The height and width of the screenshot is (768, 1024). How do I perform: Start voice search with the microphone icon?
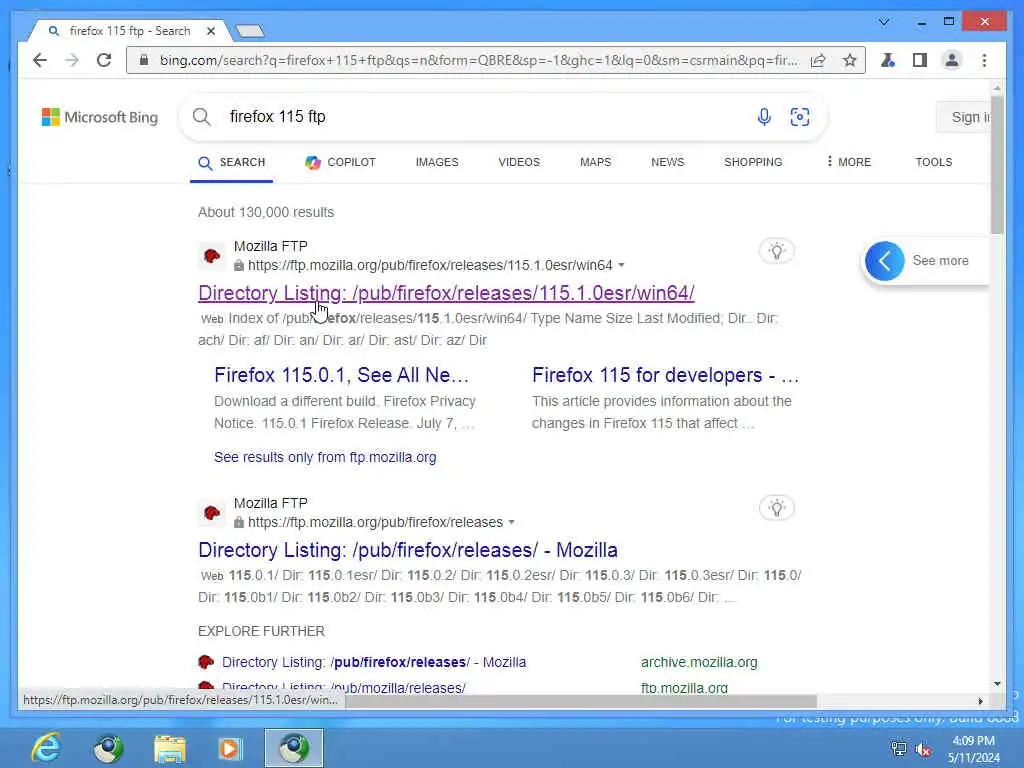(x=764, y=117)
